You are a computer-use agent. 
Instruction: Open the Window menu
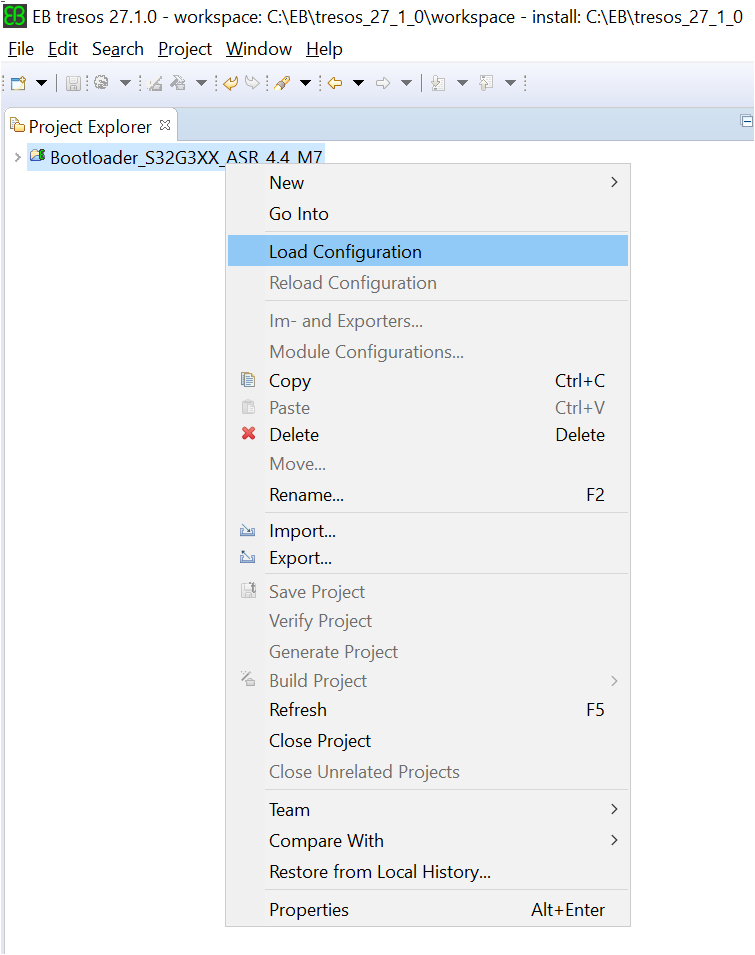coord(258,48)
